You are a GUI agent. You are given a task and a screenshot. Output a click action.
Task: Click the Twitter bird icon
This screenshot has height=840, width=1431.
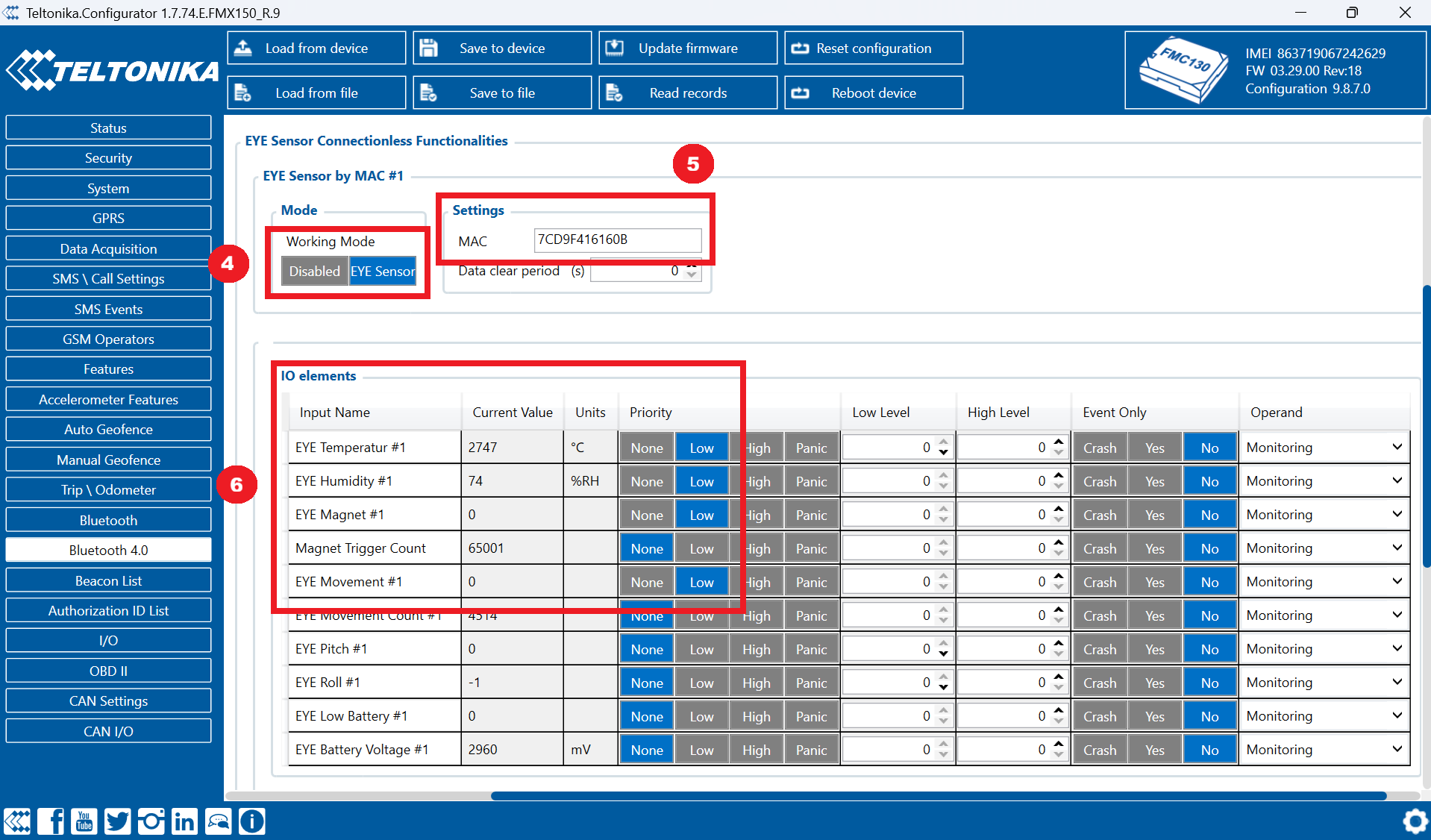[x=117, y=821]
